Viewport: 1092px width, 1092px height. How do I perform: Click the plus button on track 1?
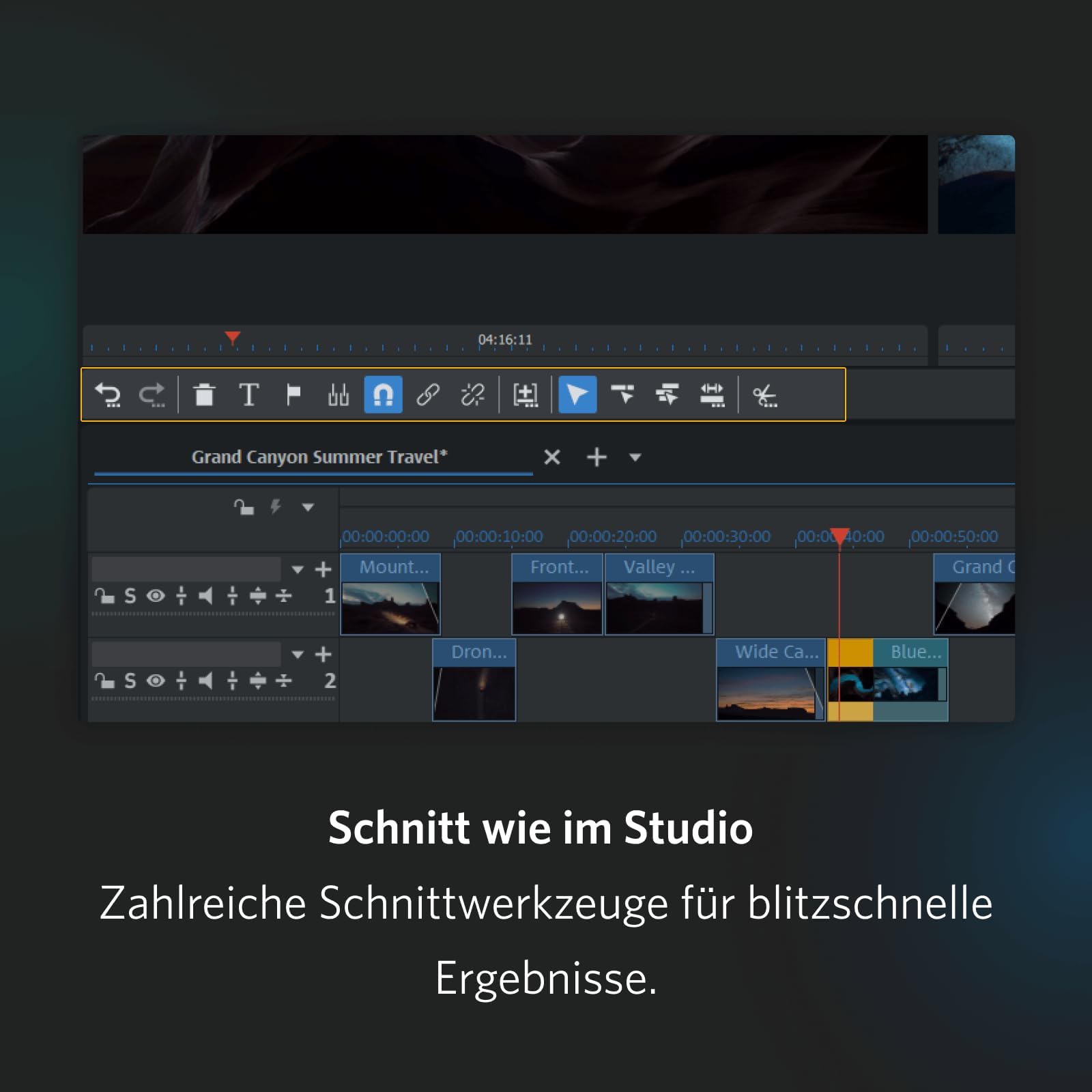click(323, 569)
